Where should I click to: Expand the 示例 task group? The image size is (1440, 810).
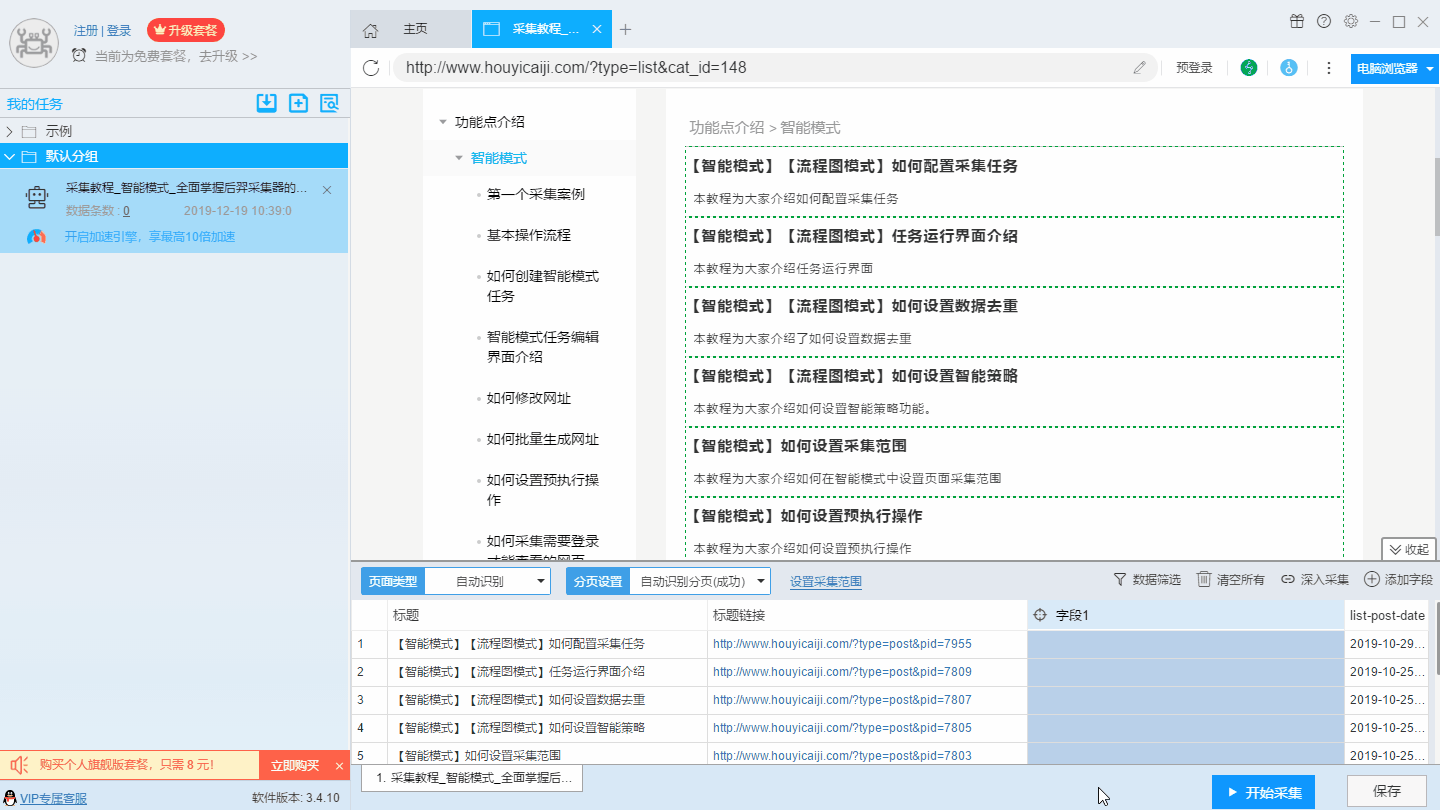9,131
